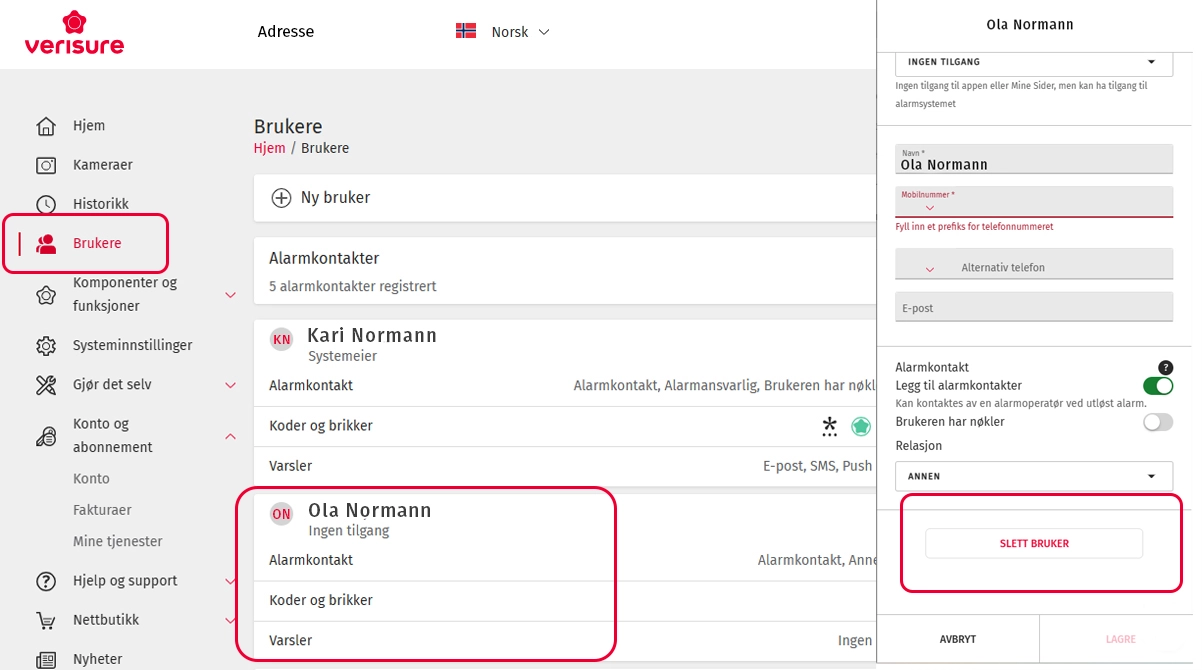
Task: Click the asterisk code icon in Kari's row
Action: click(830, 427)
